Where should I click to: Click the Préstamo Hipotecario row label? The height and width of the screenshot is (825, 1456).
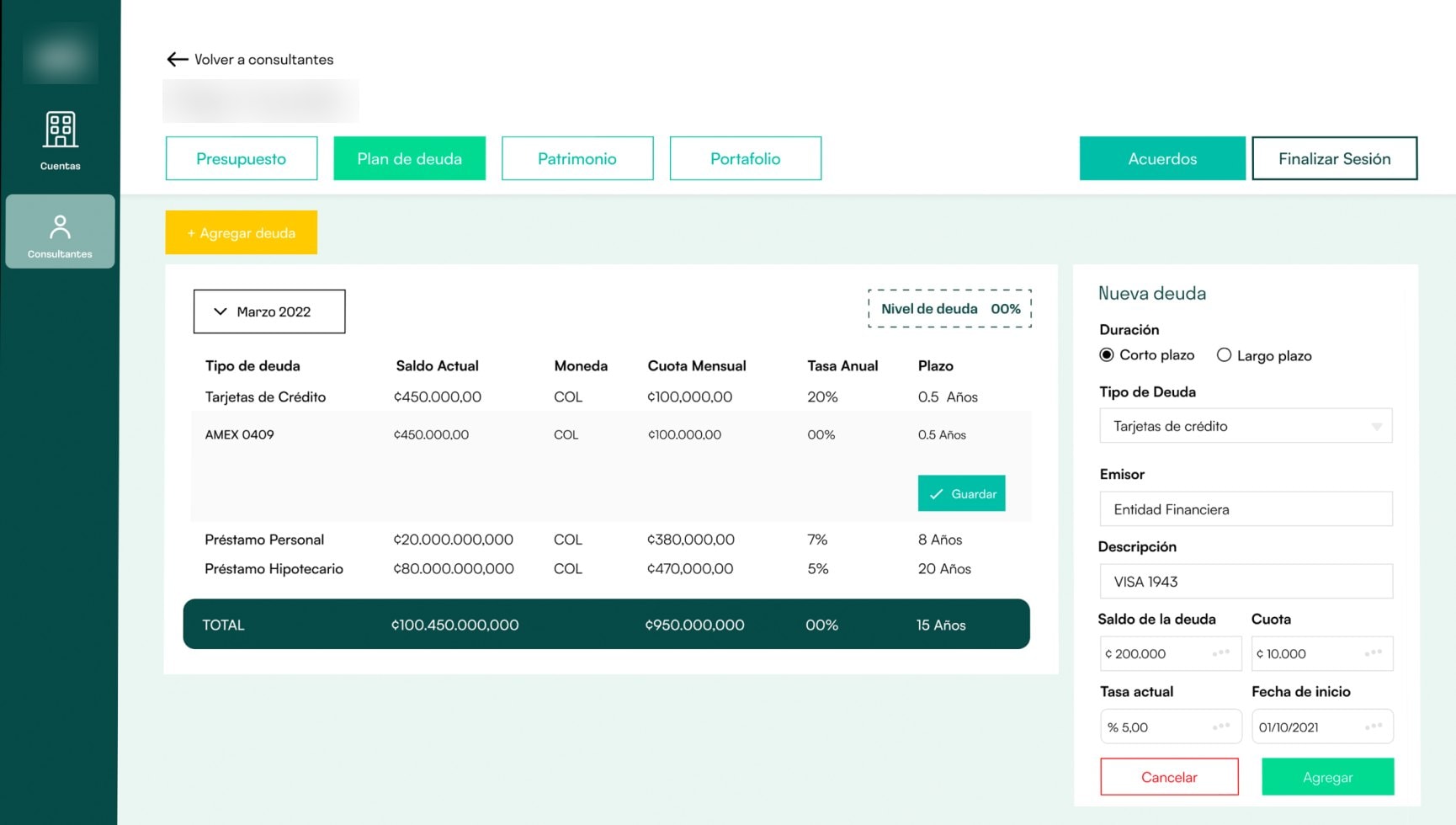click(274, 569)
